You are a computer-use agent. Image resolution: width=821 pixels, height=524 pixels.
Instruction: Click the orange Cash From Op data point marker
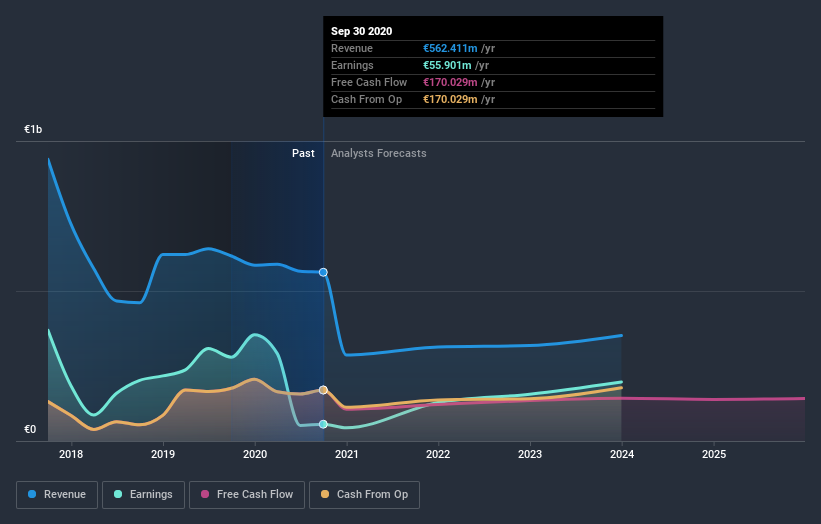pyautogui.click(x=323, y=390)
